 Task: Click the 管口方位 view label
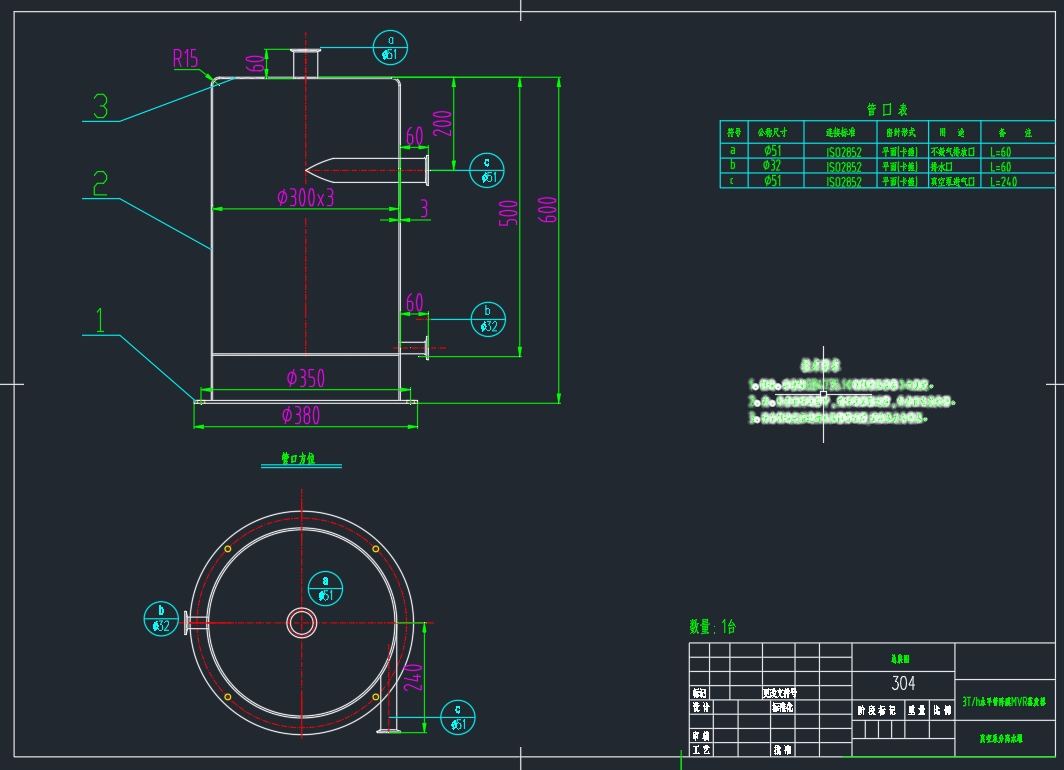tap(299, 459)
